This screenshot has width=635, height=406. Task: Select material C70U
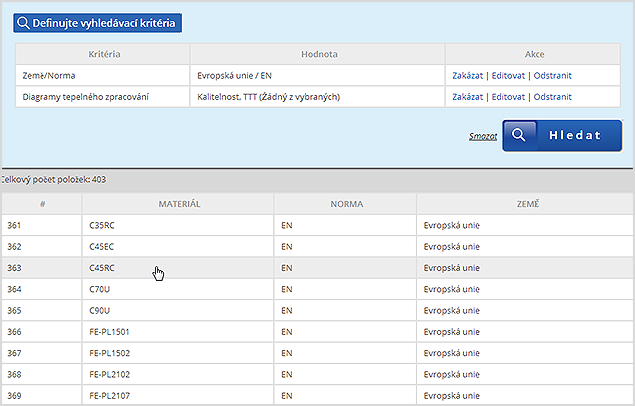click(100, 289)
